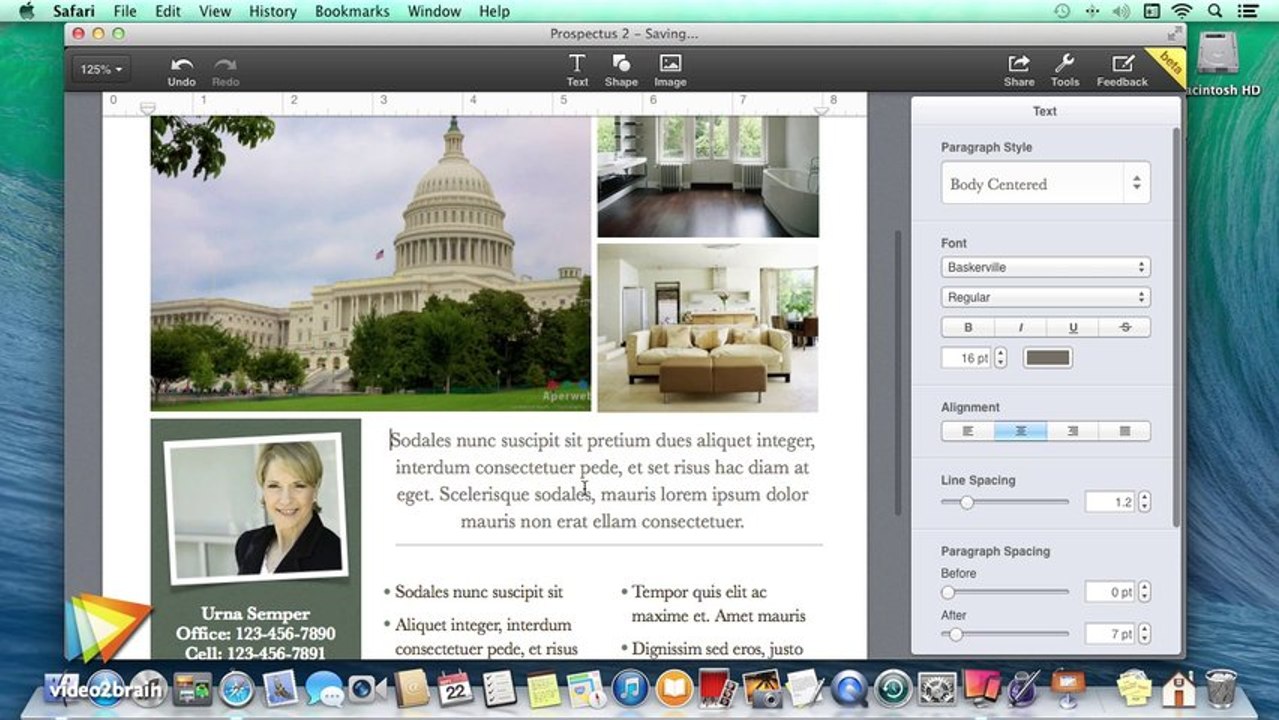Toggle Underline text formatting
Image resolution: width=1279 pixels, height=720 pixels.
1073,327
